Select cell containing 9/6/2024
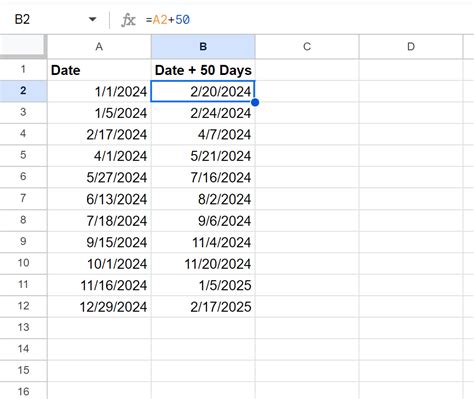The image size is (474, 399). click(203, 220)
